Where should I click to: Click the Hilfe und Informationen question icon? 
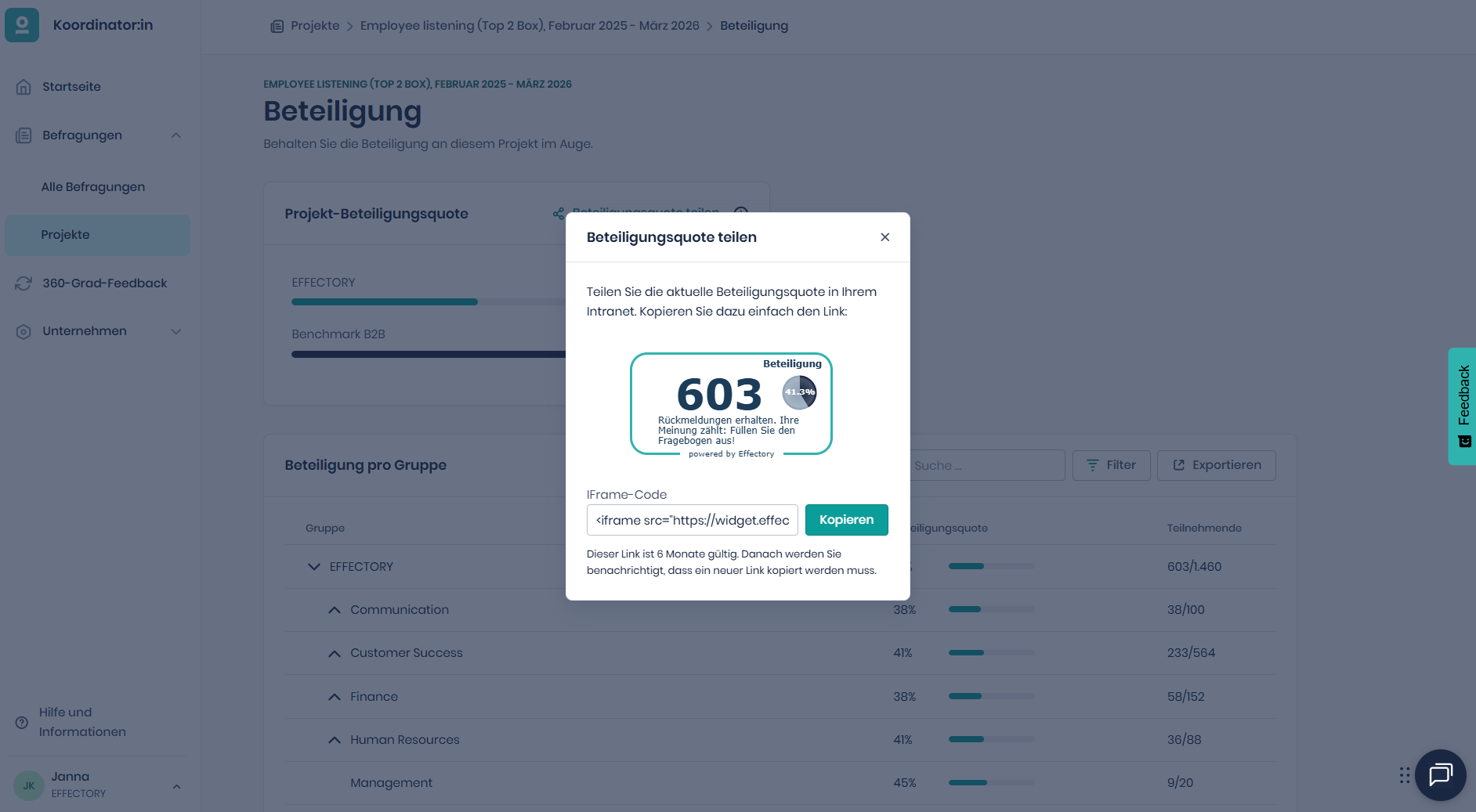[x=22, y=722]
